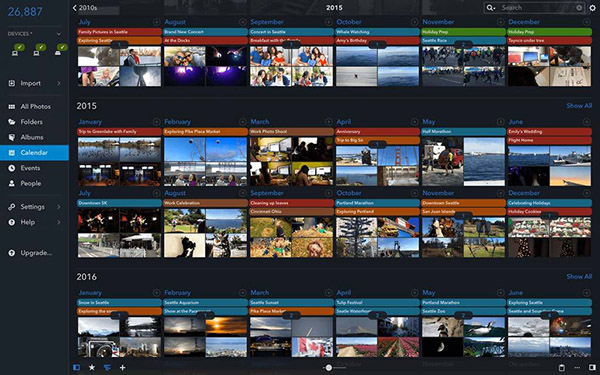This screenshot has height=375, width=600.
Task: Open All Photos view
Action: pyautogui.click(x=34, y=106)
